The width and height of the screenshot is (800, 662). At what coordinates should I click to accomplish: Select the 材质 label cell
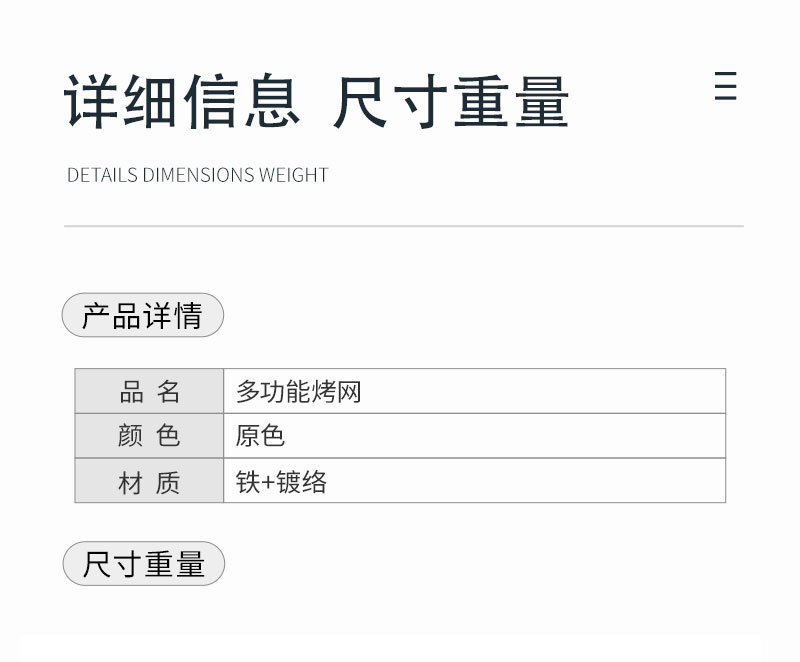pyautogui.click(x=149, y=483)
